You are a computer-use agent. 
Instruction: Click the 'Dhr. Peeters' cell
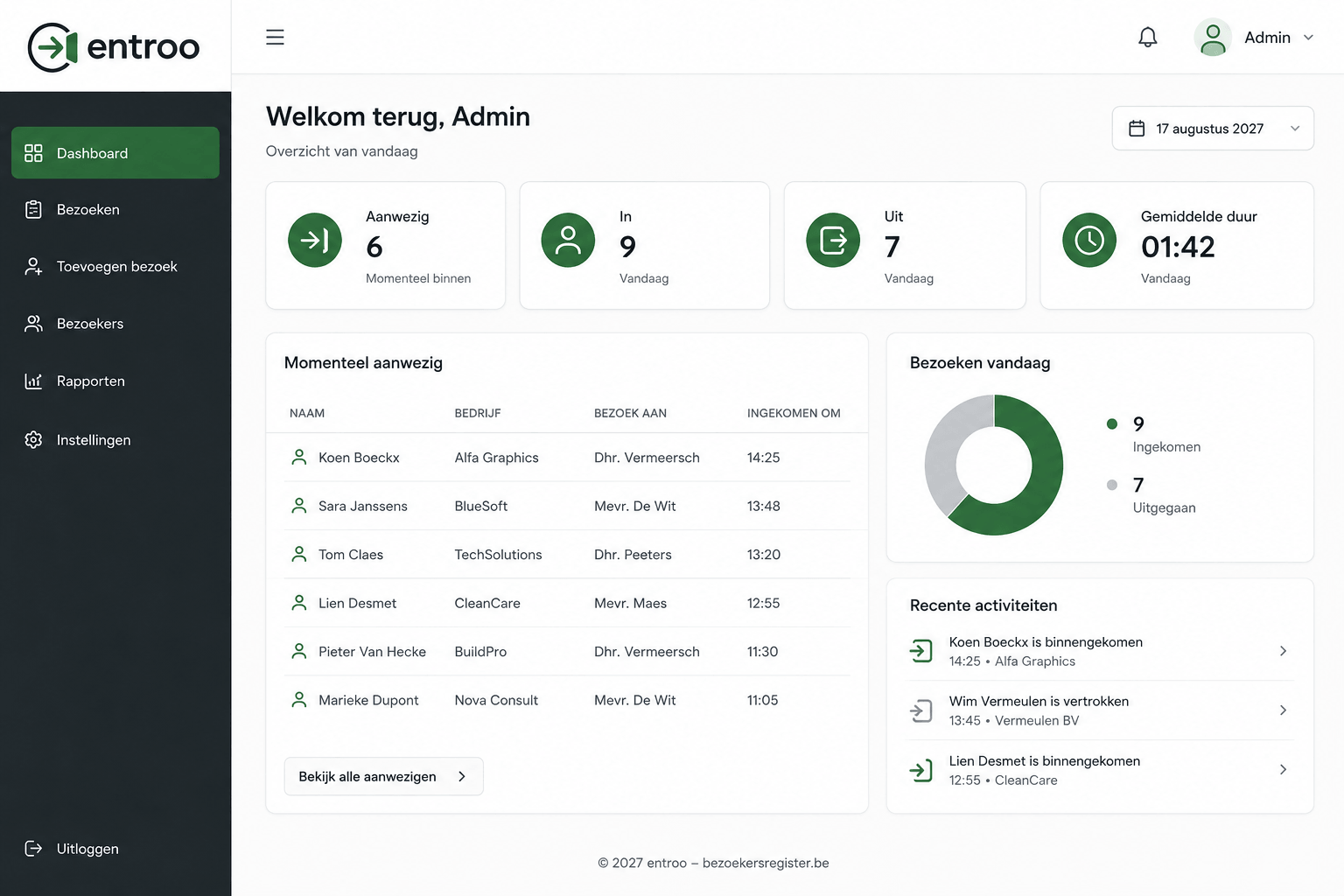(633, 555)
